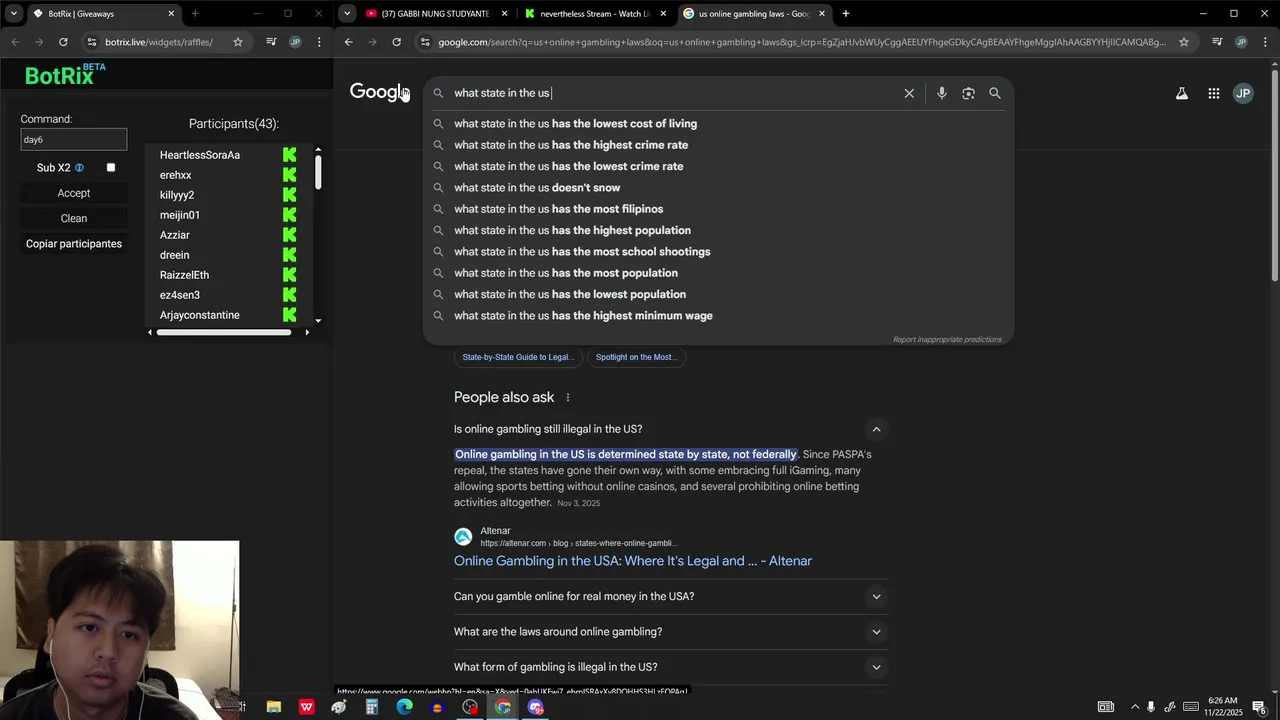The width and height of the screenshot is (1280, 720).
Task: Bookmark the BotRix page with star
Action: click(238, 42)
